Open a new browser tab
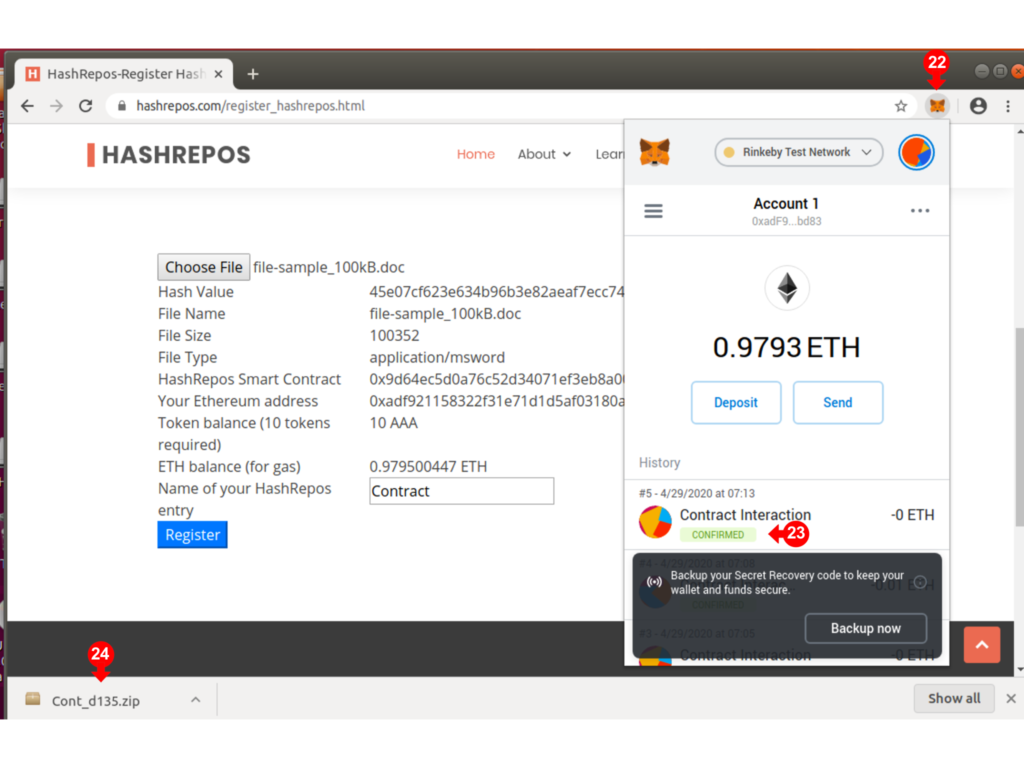The image size is (1024, 768). [x=253, y=74]
